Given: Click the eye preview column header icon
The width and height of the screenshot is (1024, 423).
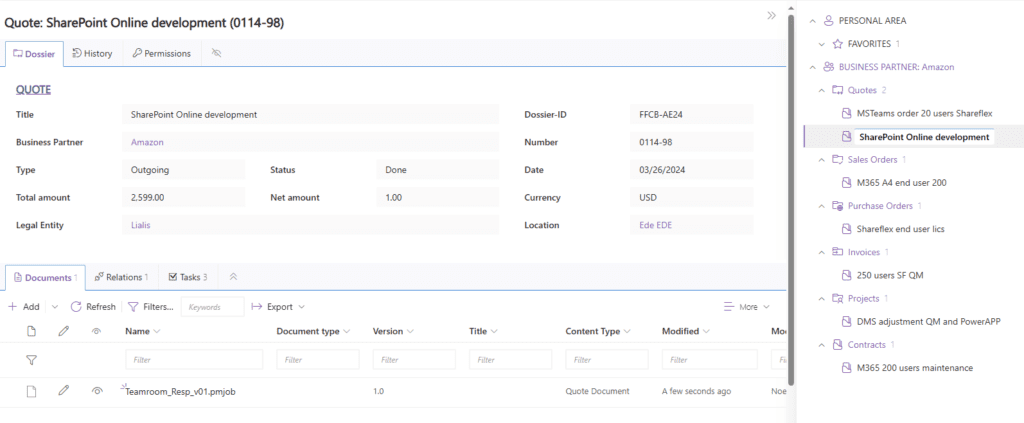Looking at the screenshot, I should (x=97, y=332).
